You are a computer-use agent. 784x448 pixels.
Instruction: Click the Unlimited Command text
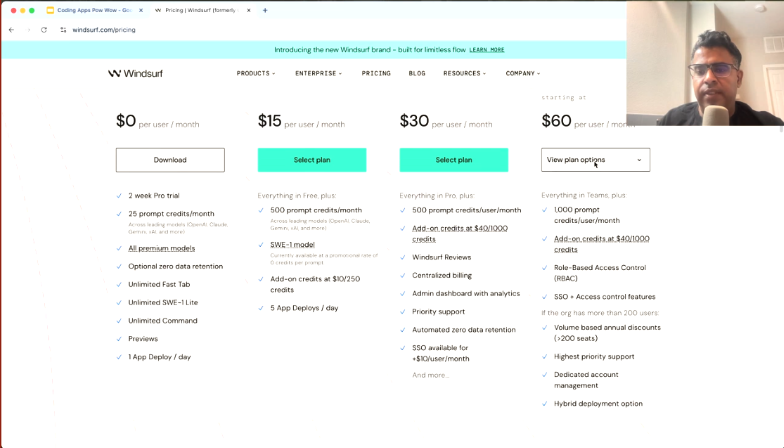point(162,320)
